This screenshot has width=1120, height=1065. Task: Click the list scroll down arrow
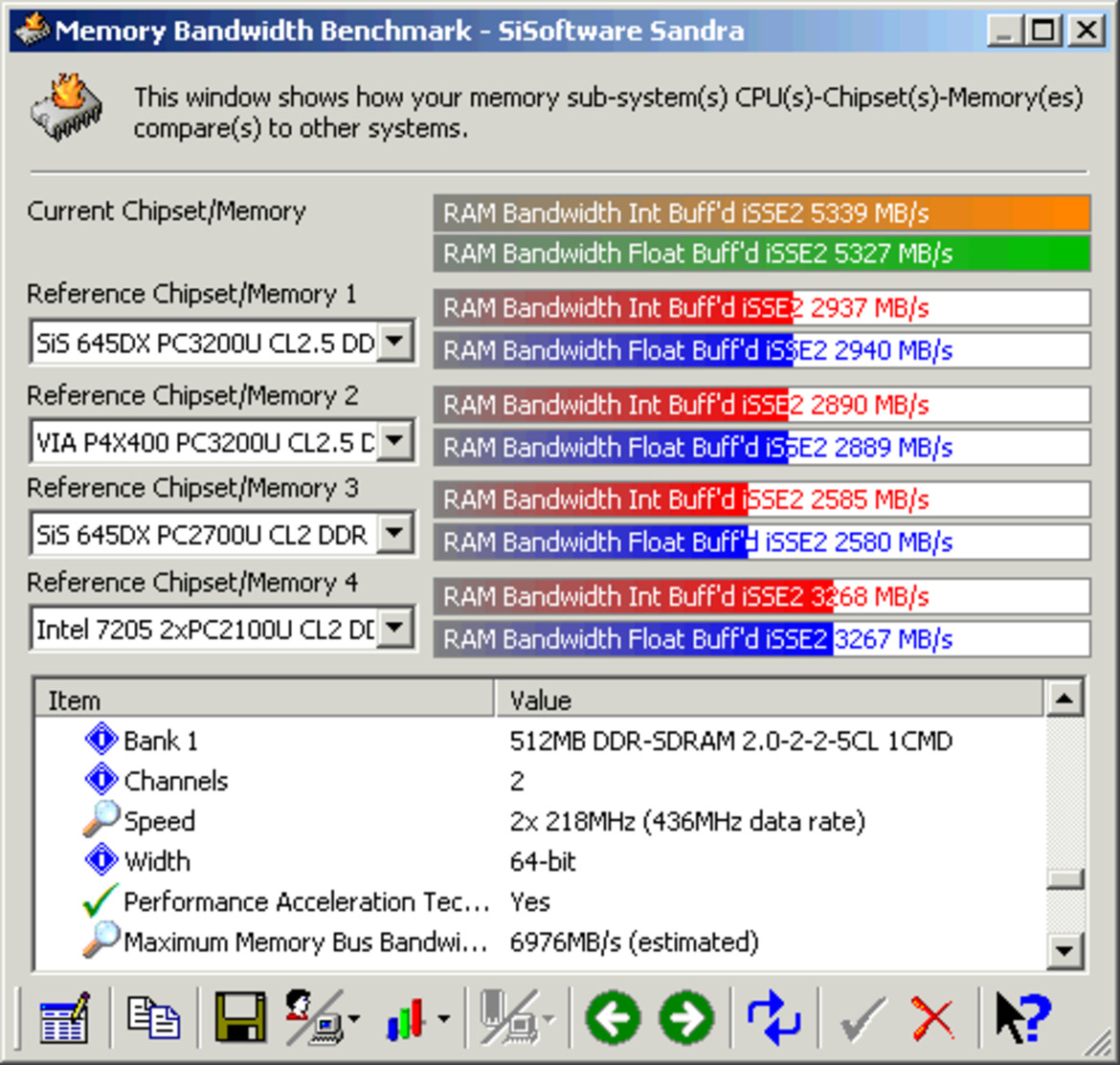click(1065, 950)
